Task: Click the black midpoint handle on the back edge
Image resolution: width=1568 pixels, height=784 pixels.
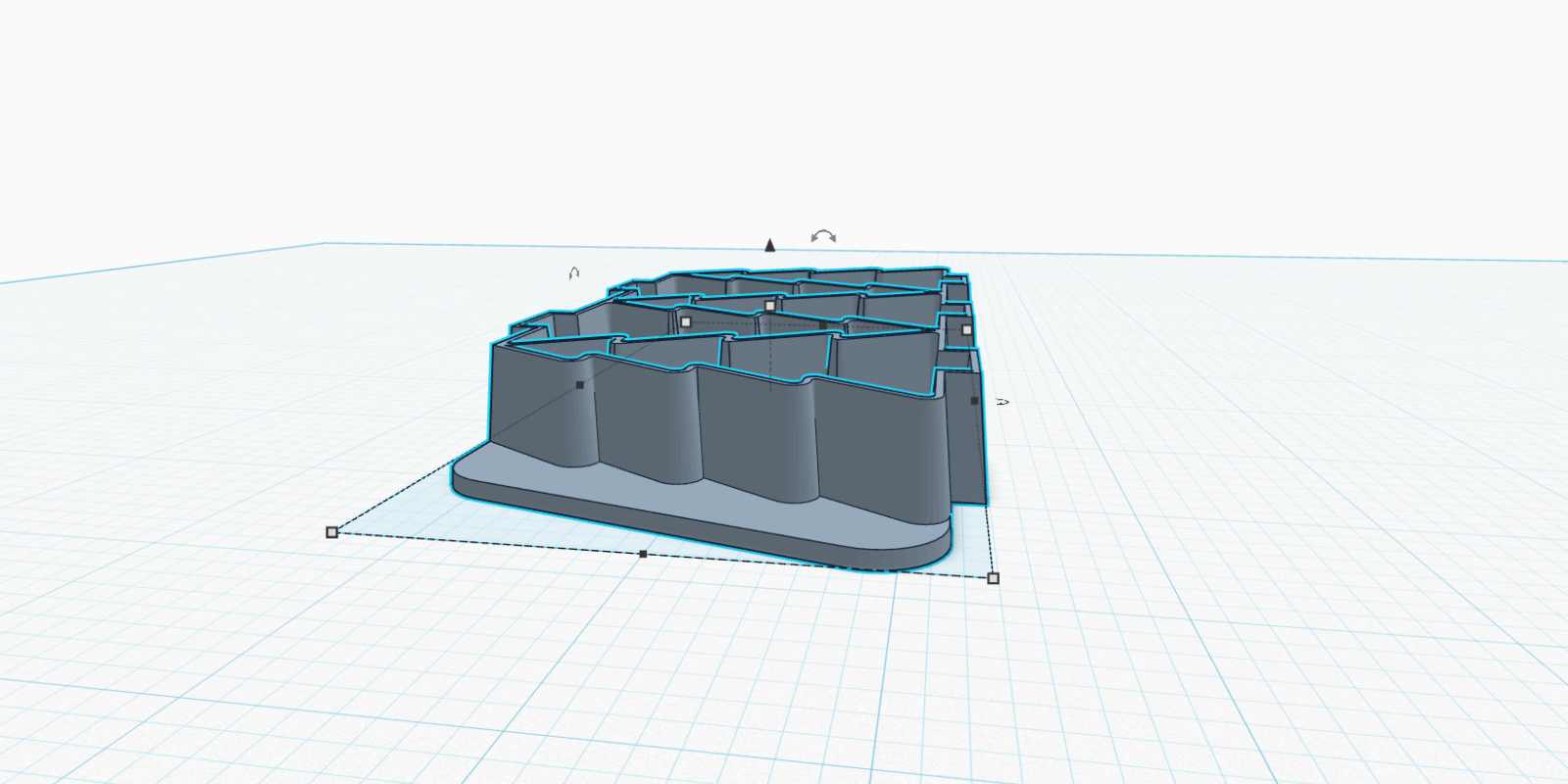Action: 822,325
